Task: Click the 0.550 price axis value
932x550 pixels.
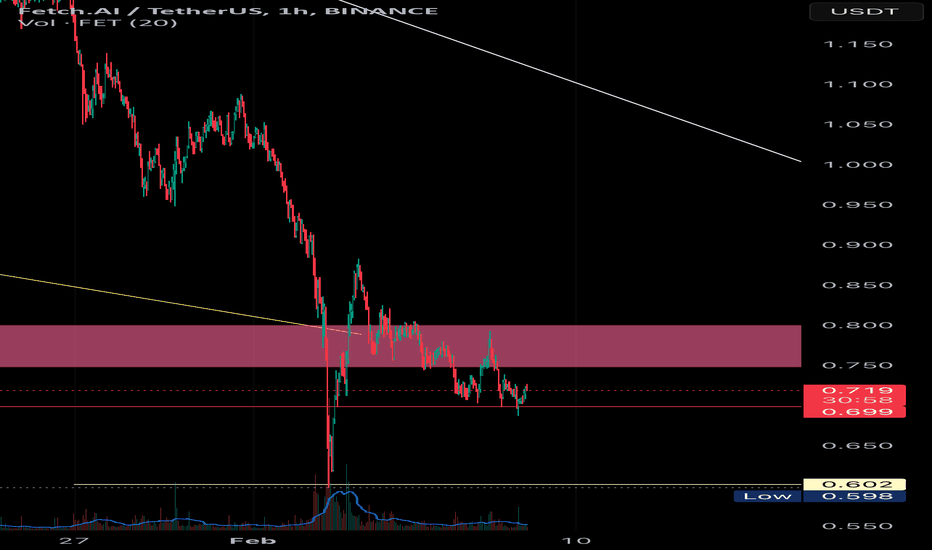Action: pyautogui.click(x=858, y=526)
